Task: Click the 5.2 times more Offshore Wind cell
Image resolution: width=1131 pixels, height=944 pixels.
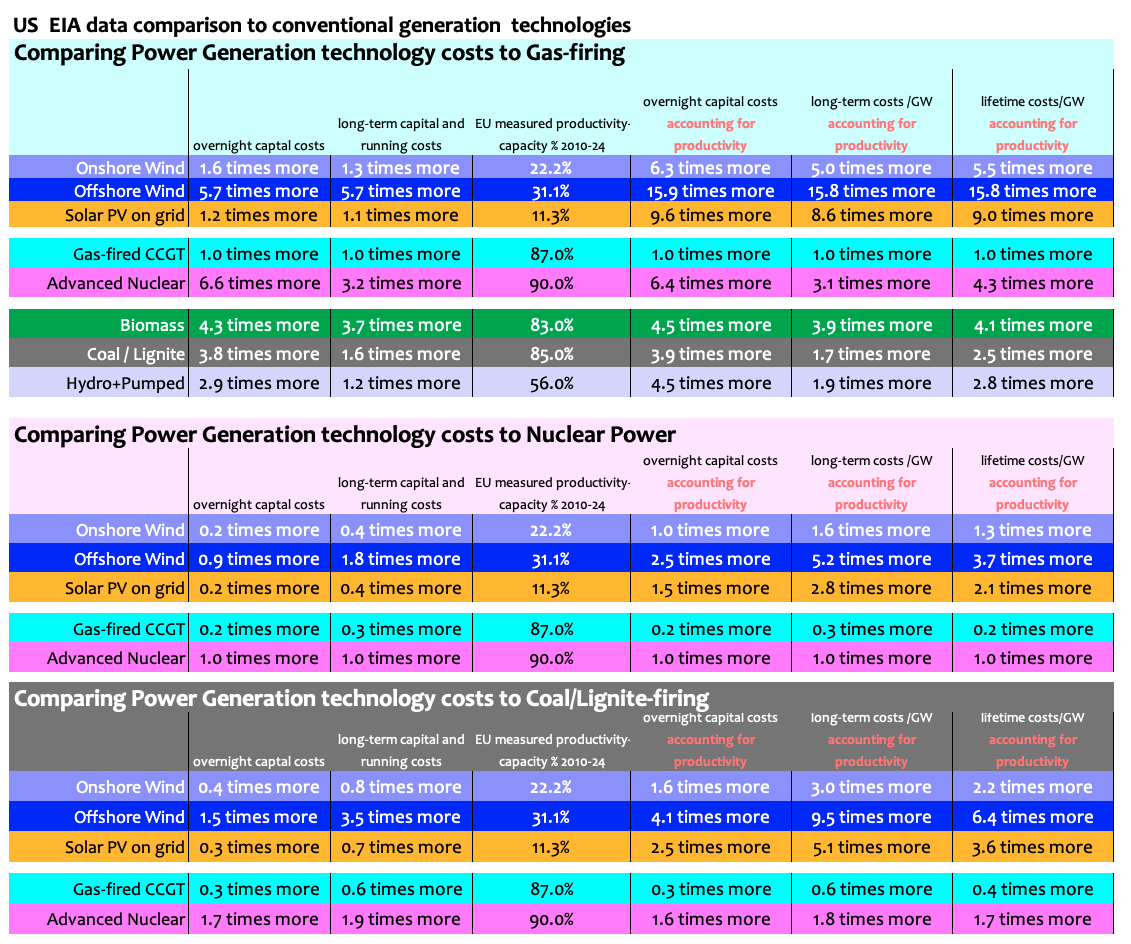Action: click(871, 559)
